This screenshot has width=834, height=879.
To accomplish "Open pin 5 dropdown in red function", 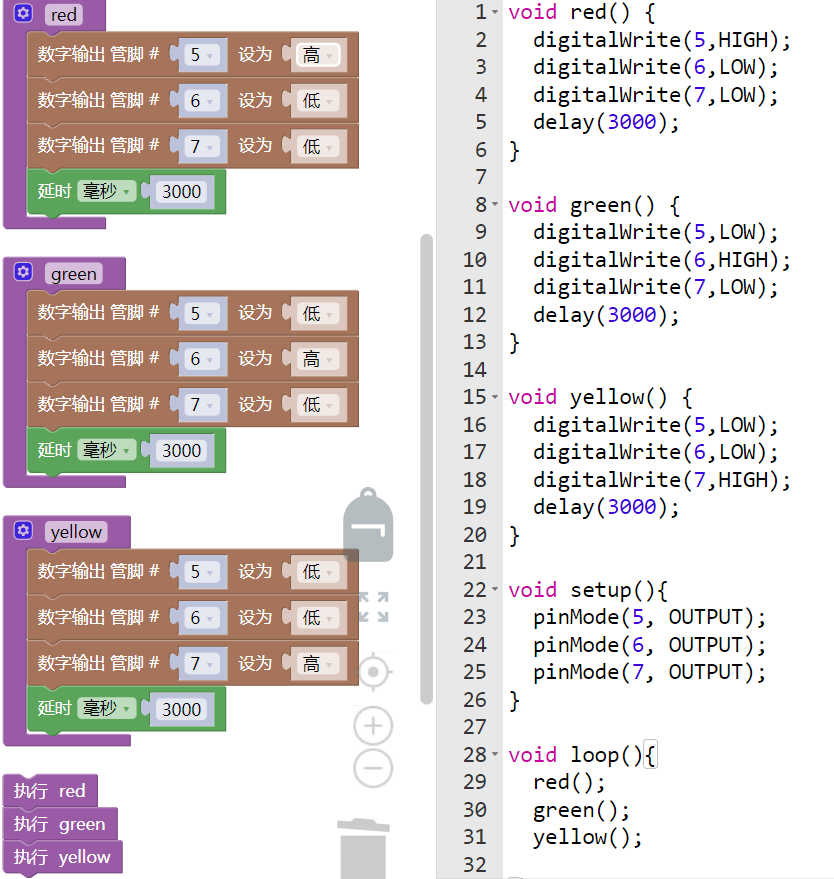I will pos(201,55).
